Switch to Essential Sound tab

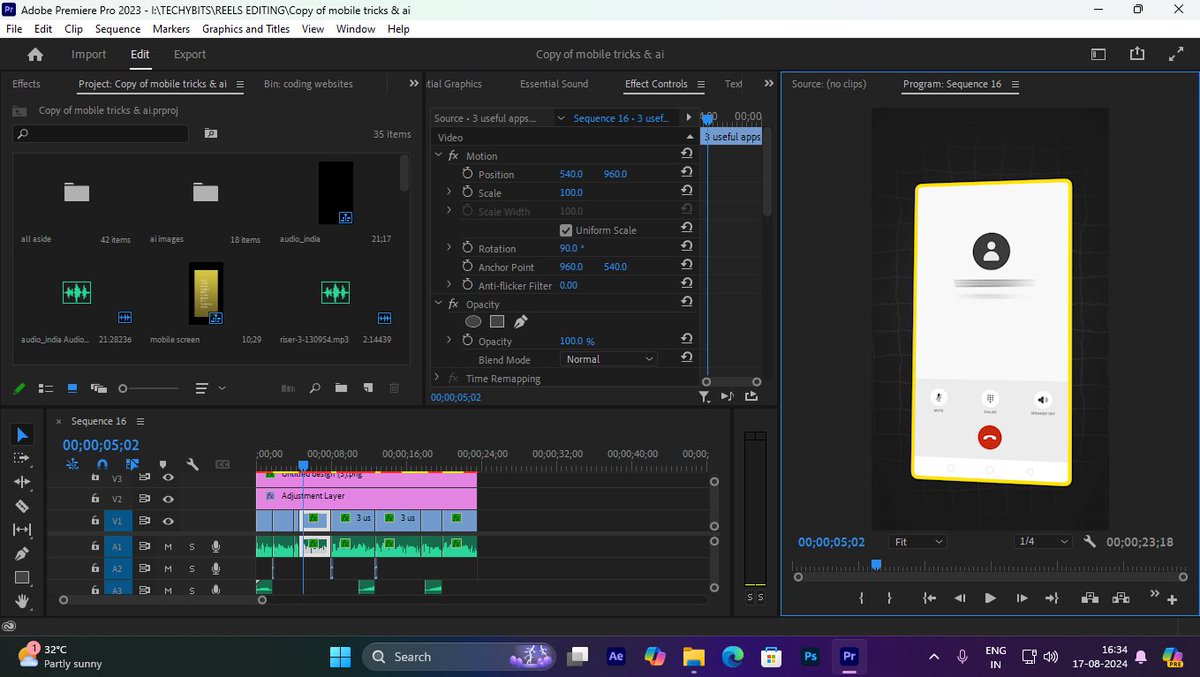point(554,84)
